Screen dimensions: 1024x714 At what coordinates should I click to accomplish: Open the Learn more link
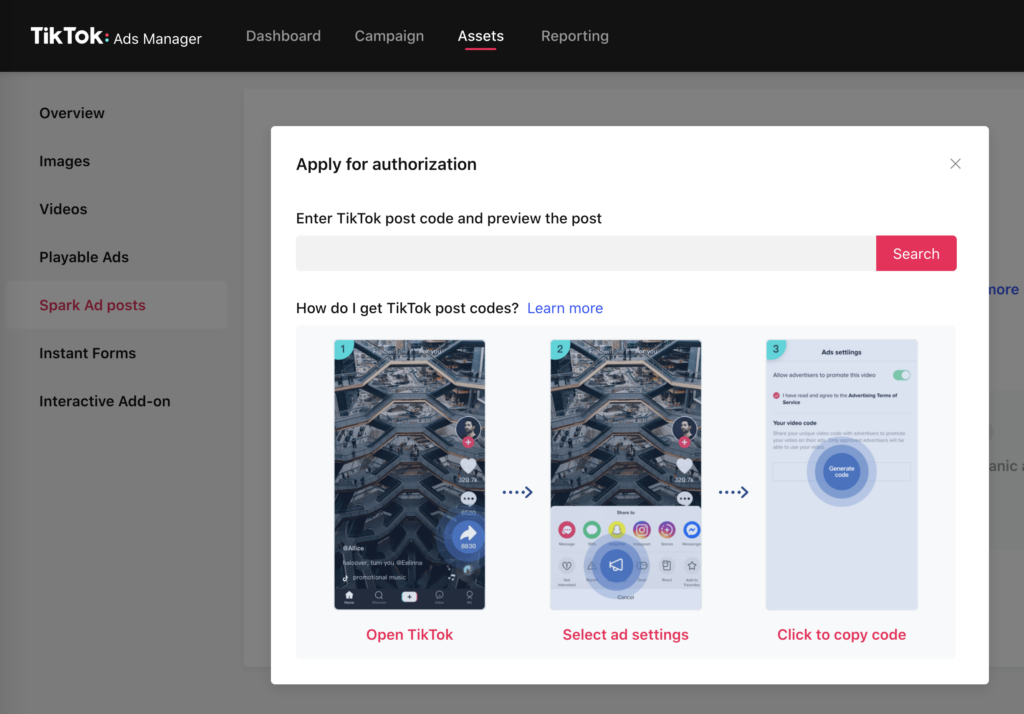point(564,308)
